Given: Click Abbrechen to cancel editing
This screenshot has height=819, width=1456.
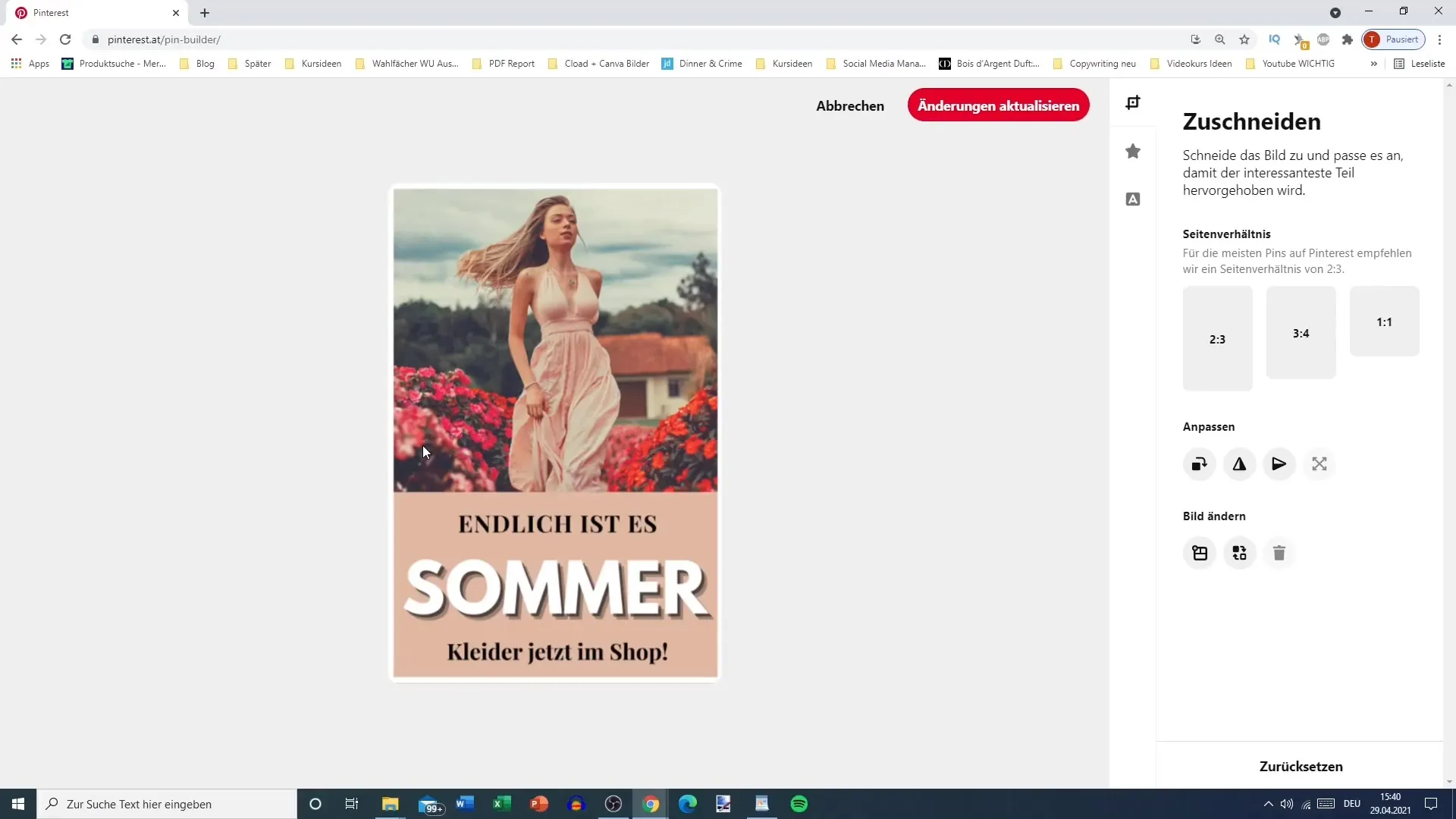Looking at the screenshot, I should [850, 105].
